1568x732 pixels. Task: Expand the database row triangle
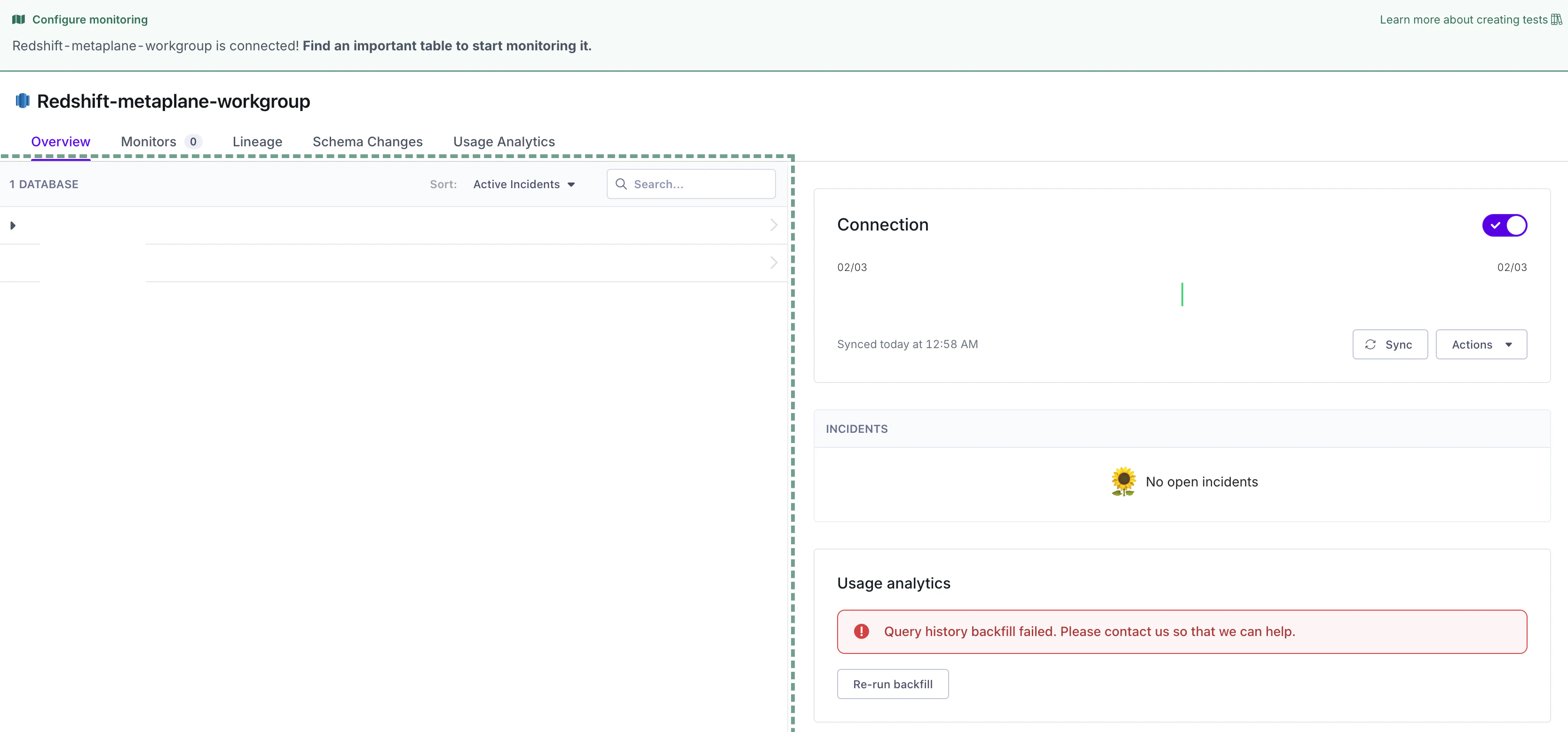click(13, 225)
